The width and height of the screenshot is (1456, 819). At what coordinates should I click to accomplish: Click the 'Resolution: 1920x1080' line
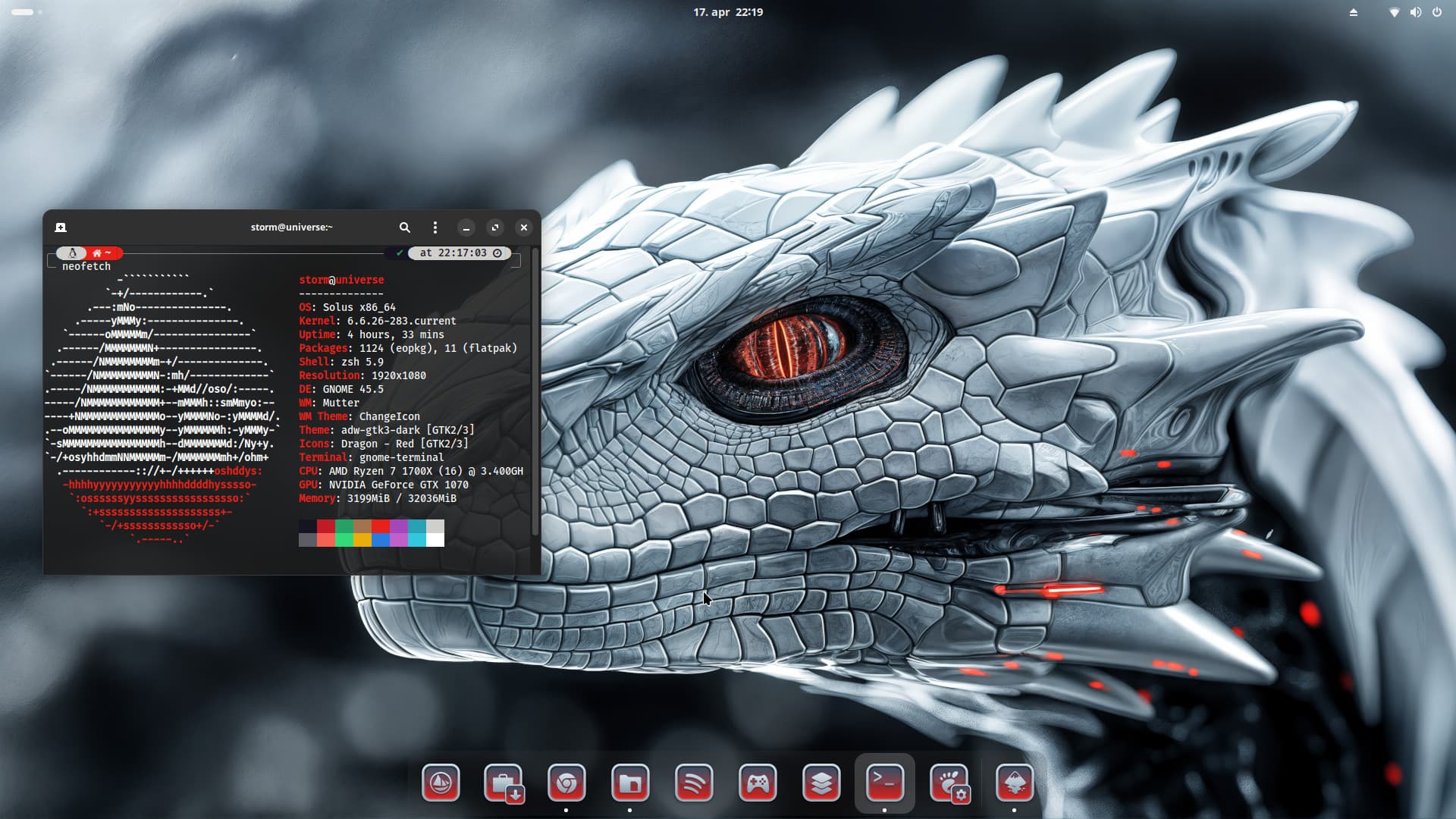point(362,375)
